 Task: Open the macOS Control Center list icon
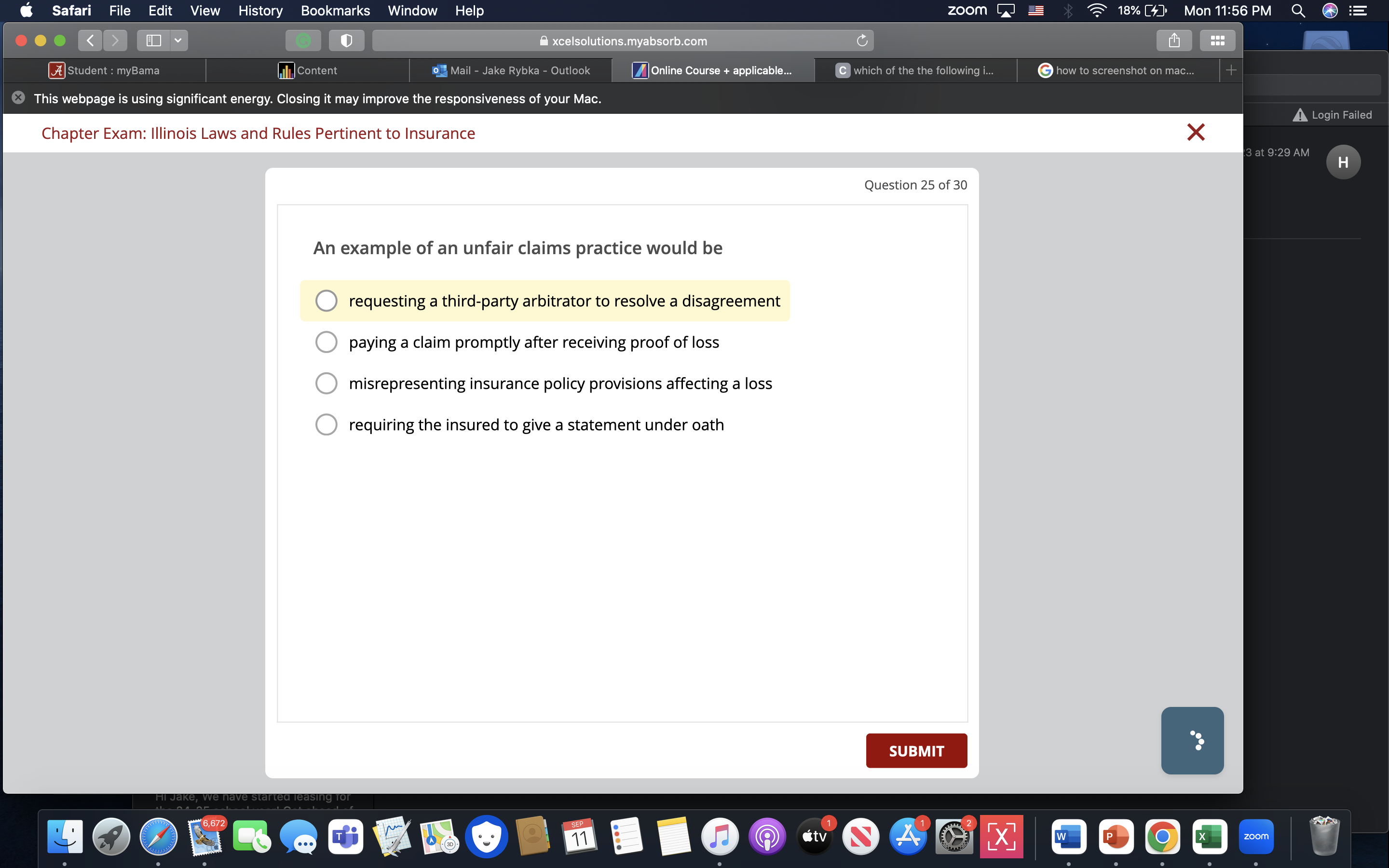click(1358, 10)
